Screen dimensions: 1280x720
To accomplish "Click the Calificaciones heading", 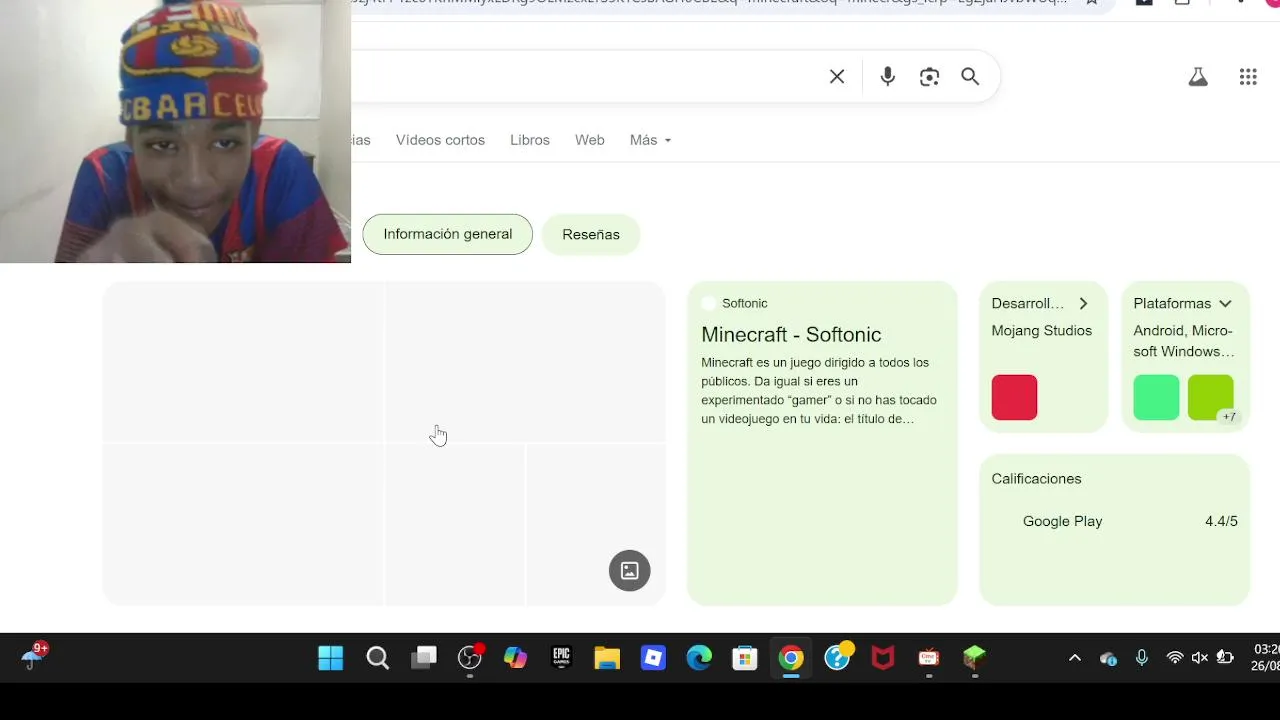I will click(x=1036, y=479).
